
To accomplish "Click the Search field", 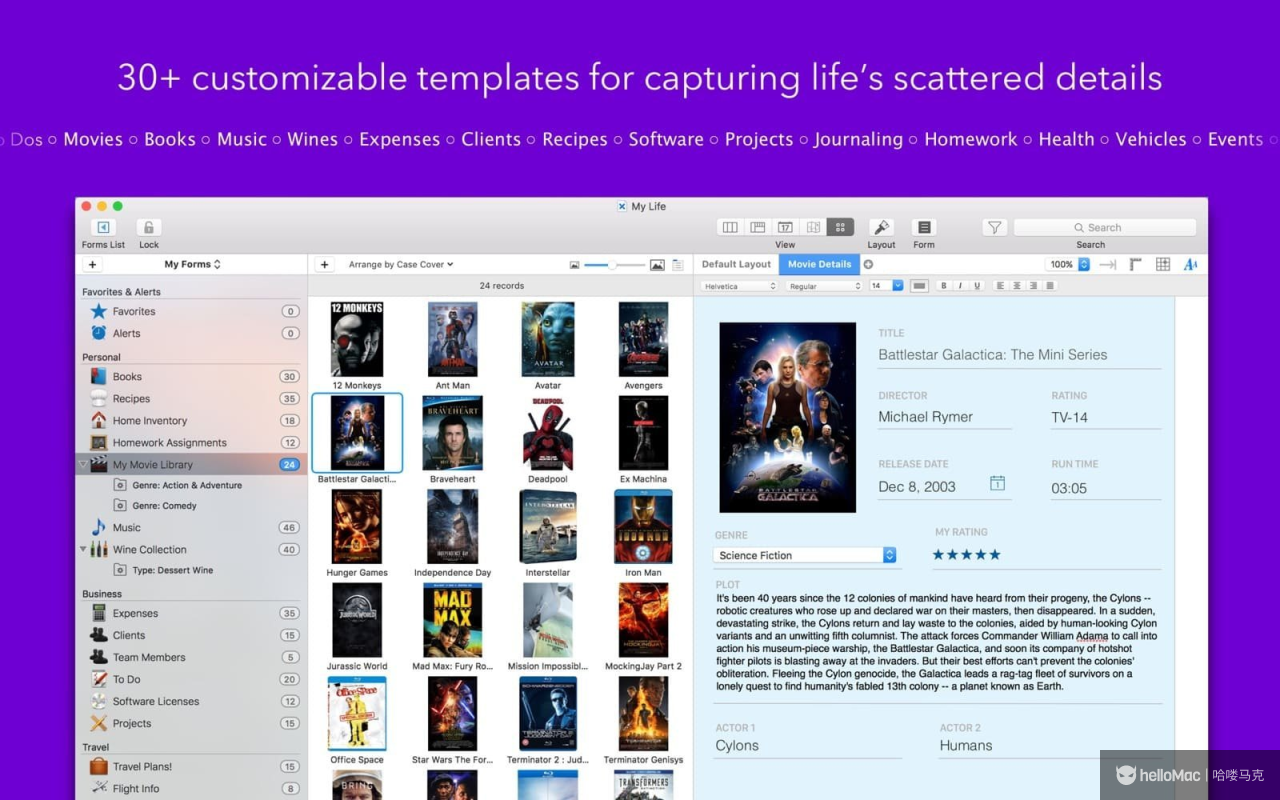I will tap(1105, 228).
